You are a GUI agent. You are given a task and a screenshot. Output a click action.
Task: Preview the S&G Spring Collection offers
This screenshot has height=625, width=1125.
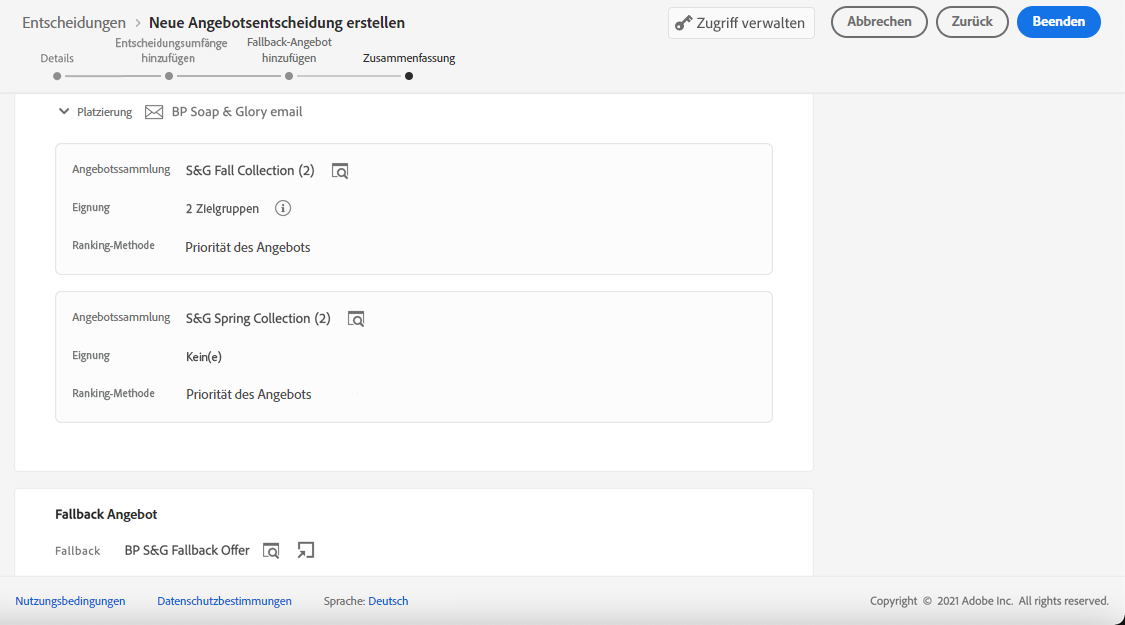[x=356, y=319]
